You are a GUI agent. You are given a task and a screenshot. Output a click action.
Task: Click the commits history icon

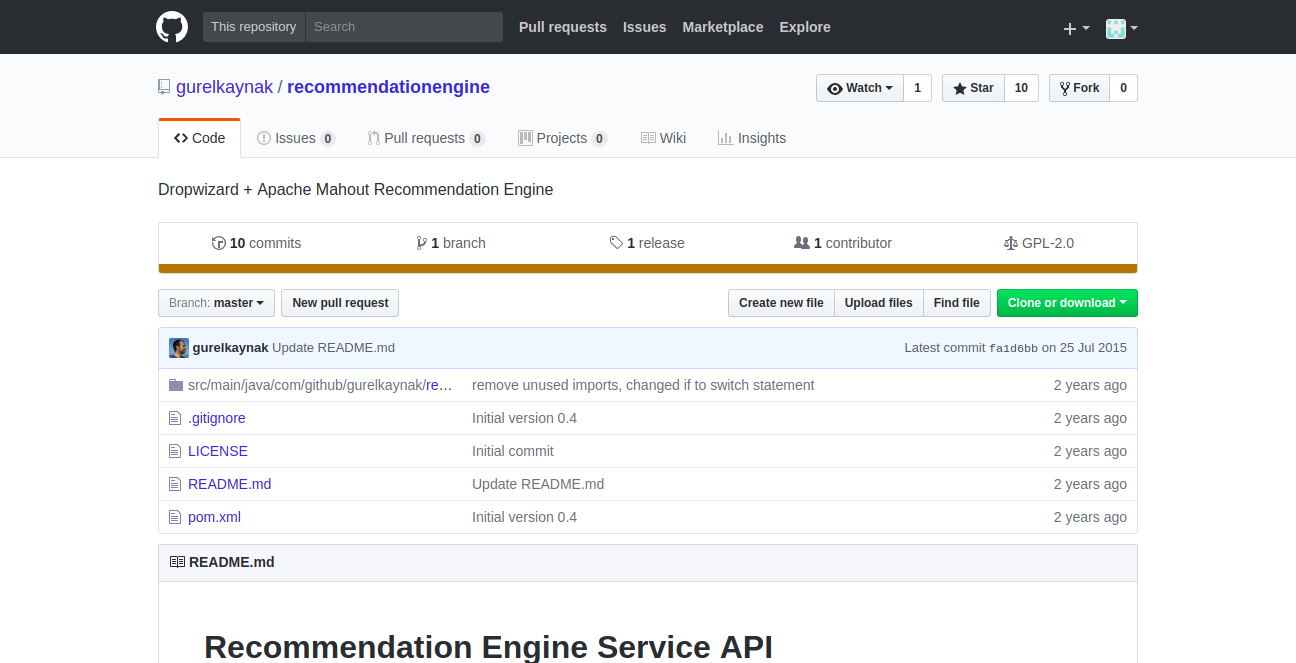219,243
